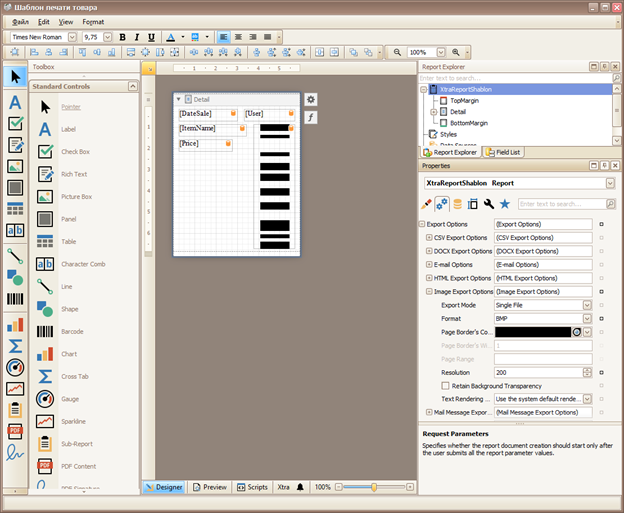Click the Report Explorer search field

pyautogui.click(x=515, y=78)
